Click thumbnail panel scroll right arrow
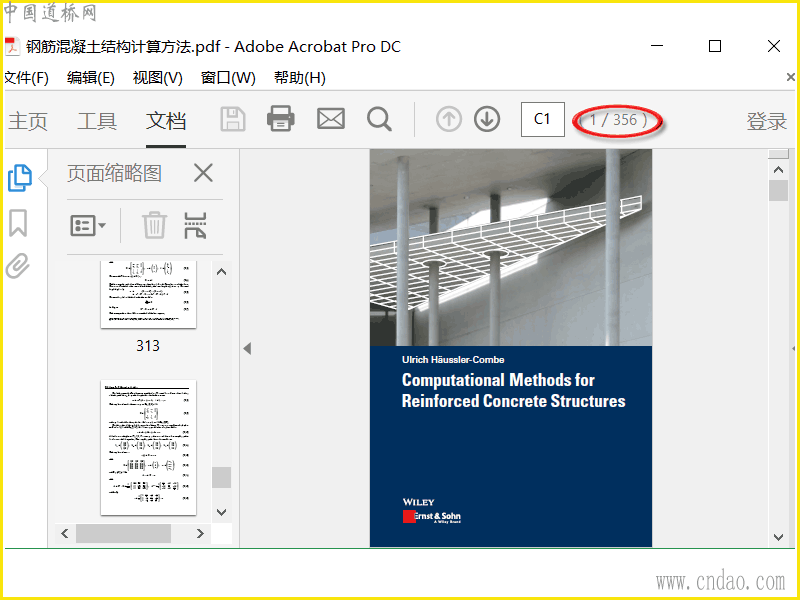 (x=200, y=534)
